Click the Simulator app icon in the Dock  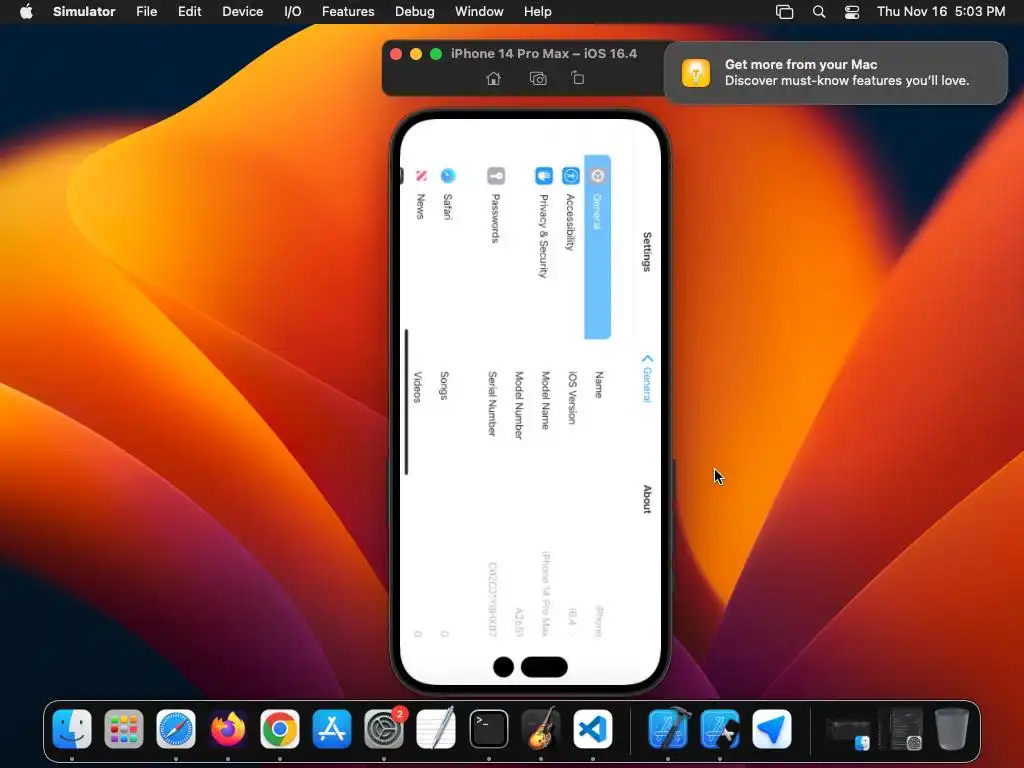pos(720,729)
